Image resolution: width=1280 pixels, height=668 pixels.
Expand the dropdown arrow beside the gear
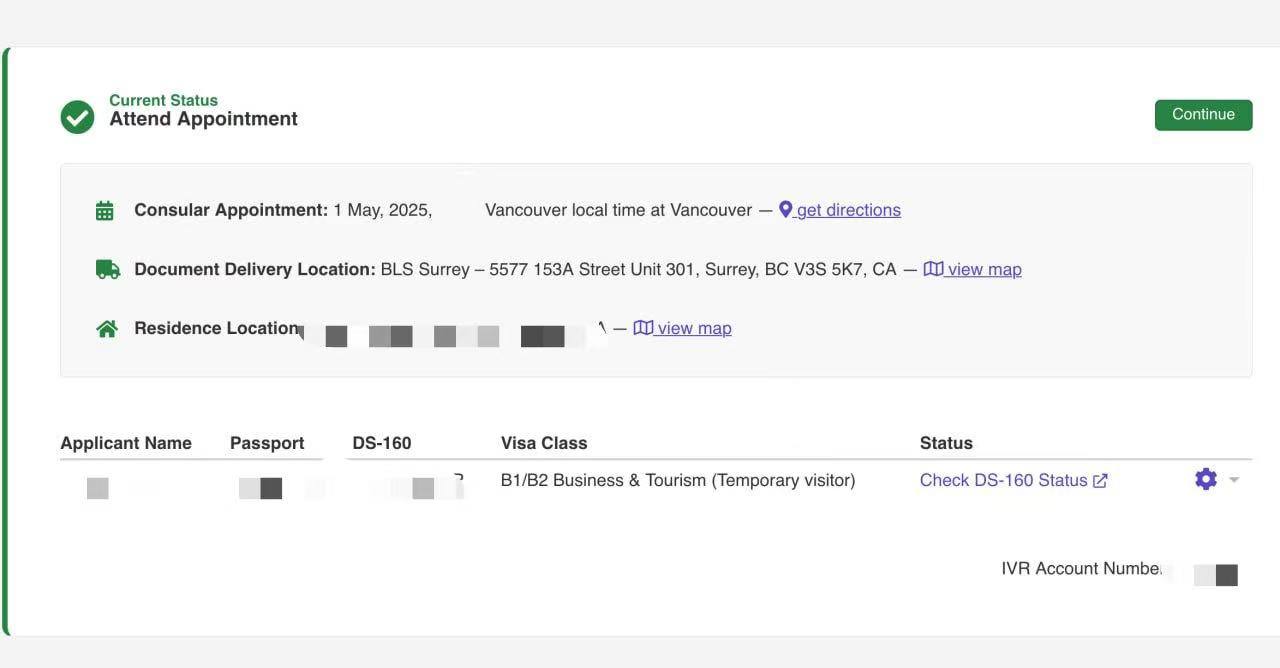pos(1234,480)
